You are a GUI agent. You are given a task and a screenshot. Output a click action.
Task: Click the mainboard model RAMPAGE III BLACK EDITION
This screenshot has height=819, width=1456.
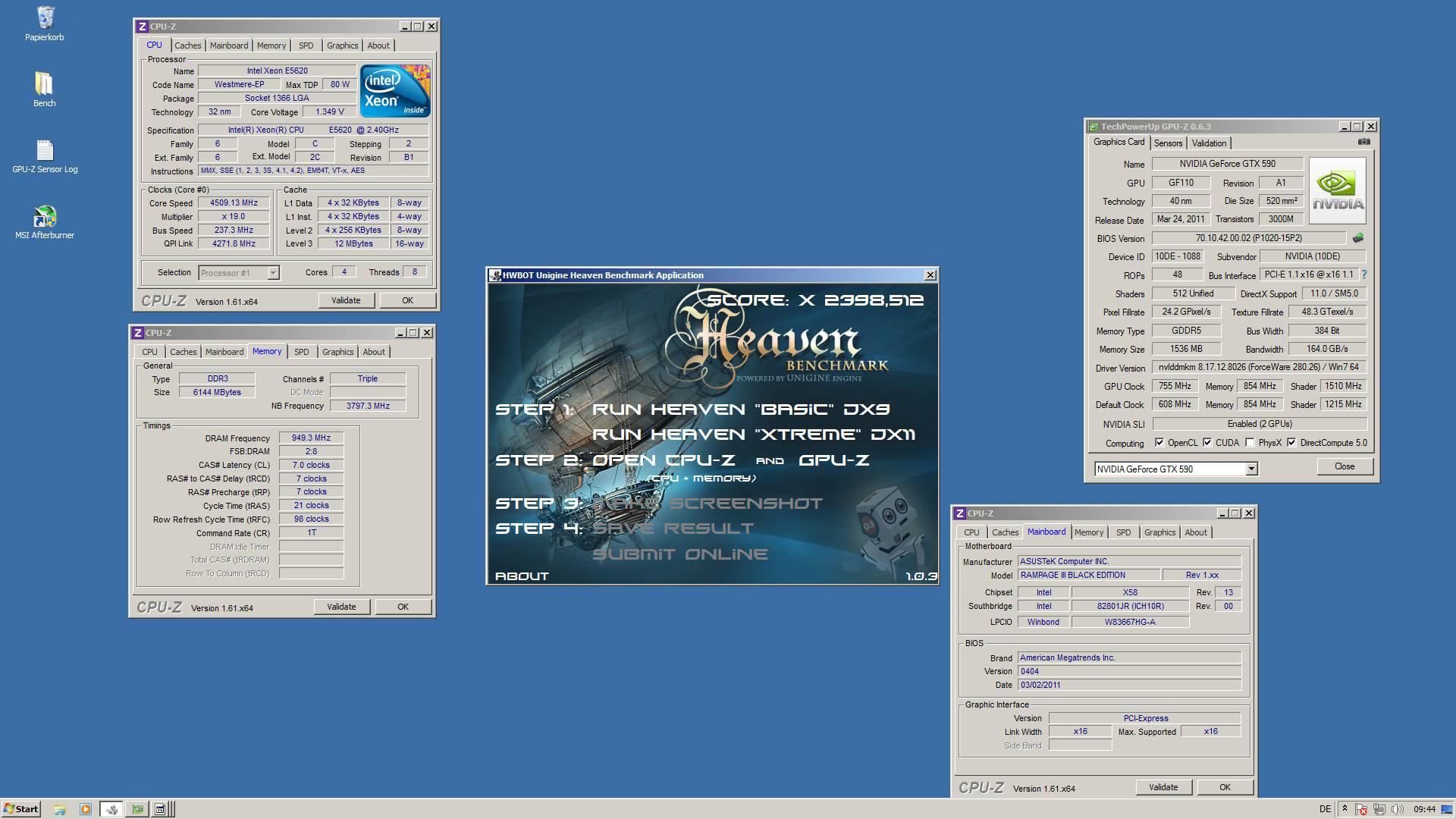[x=1088, y=575]
